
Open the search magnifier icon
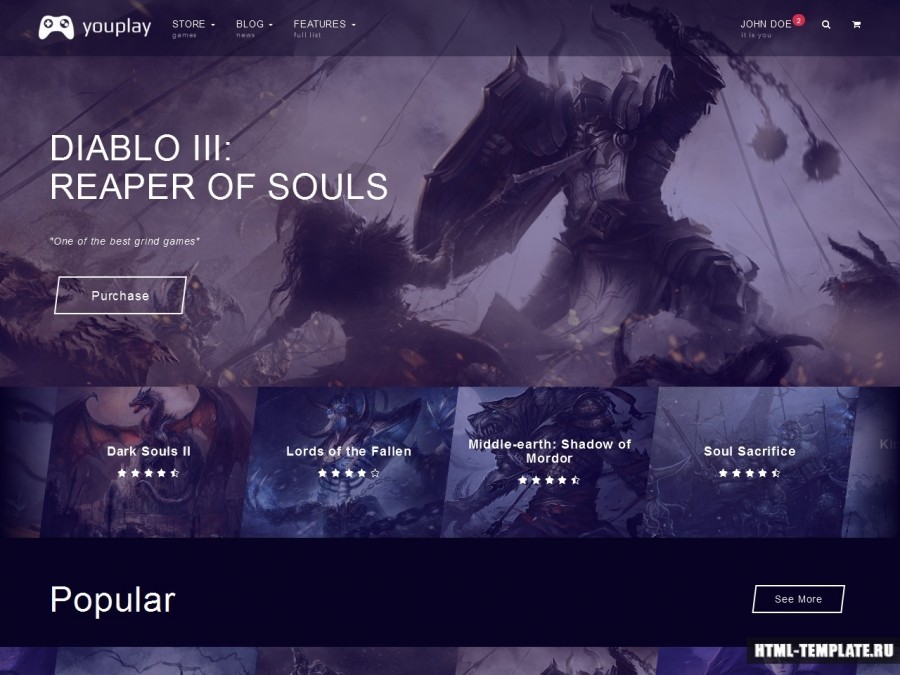point(826,25)
